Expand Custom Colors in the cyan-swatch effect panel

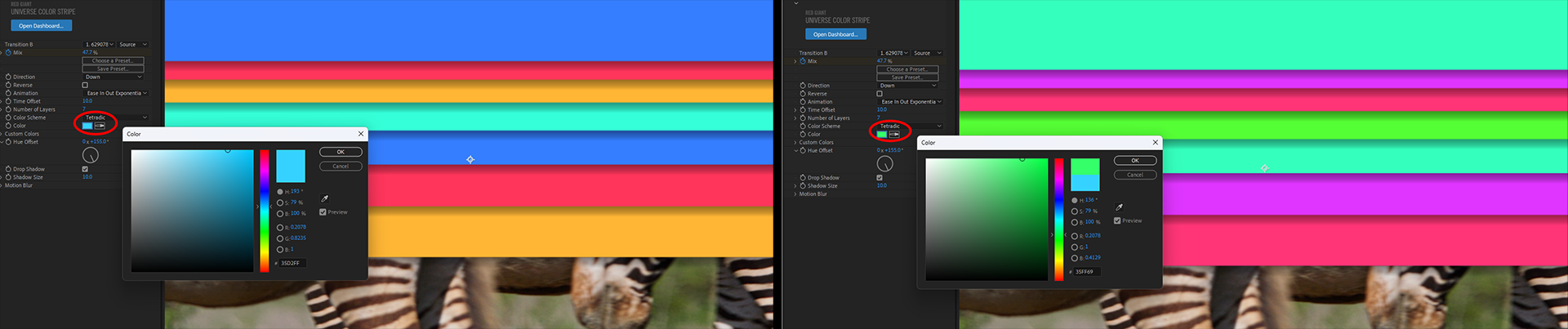click(x=2, y=134)
